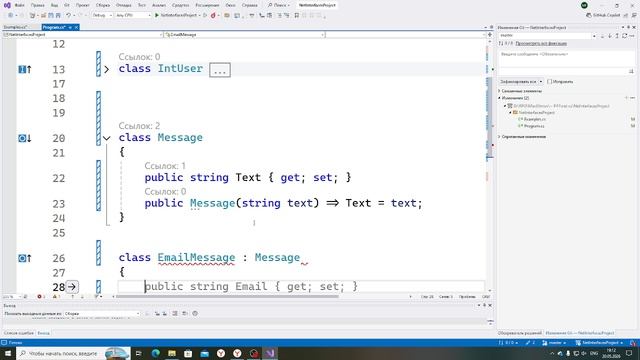Switch to the Examples.cs tab

click(x=16, y=27)
